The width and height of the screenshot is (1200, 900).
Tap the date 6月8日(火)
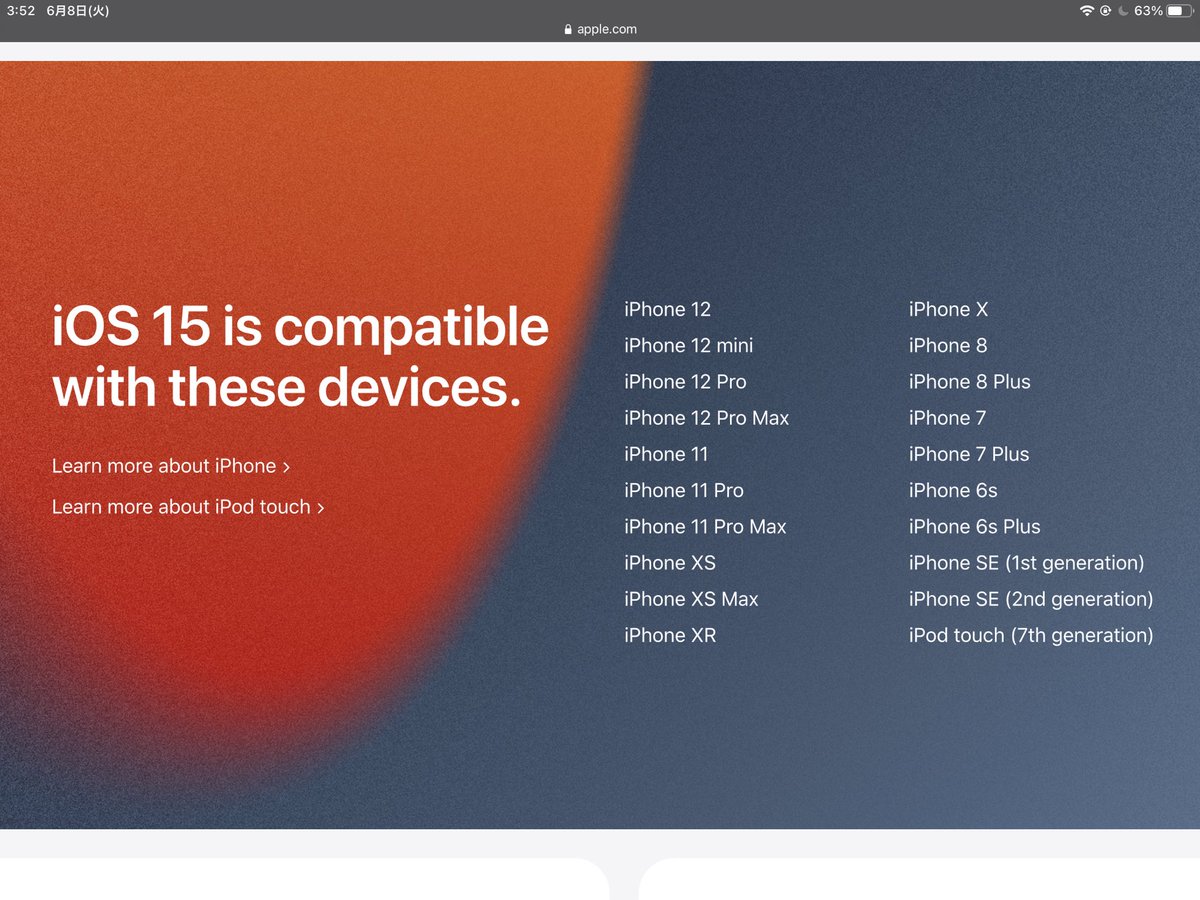point(78,11)
